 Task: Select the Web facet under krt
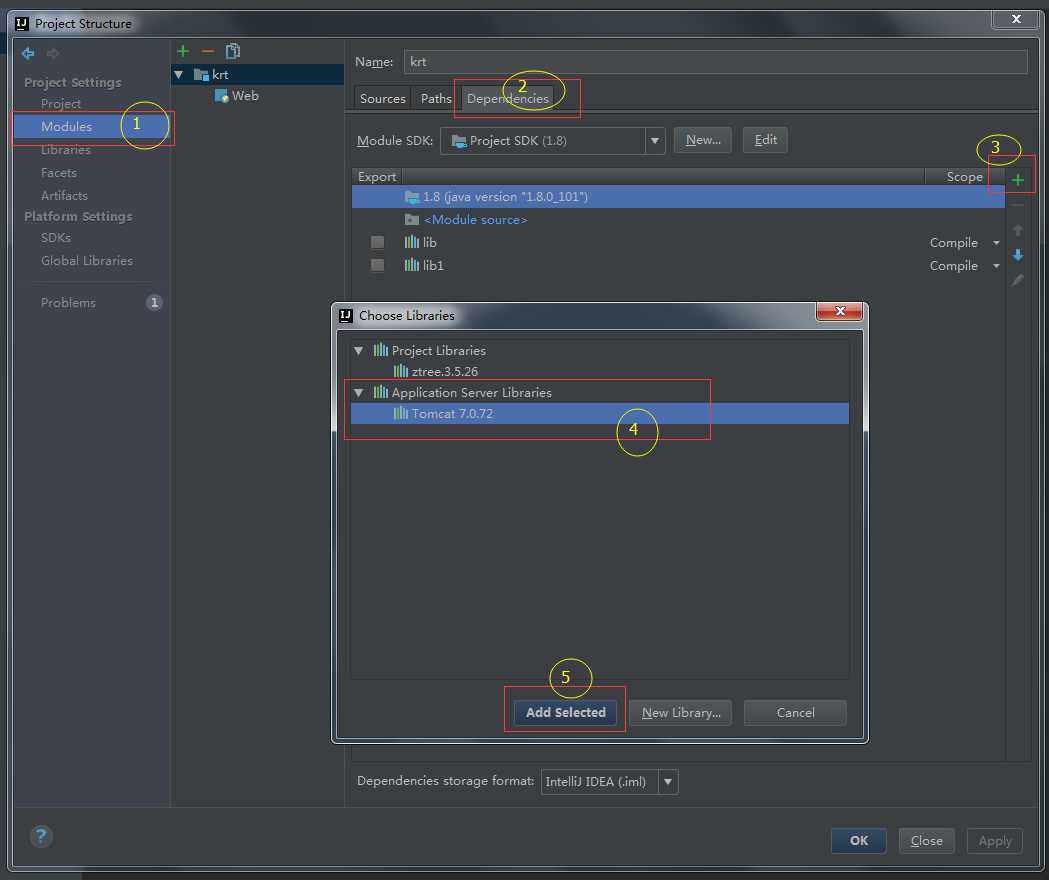click(237, 96)
